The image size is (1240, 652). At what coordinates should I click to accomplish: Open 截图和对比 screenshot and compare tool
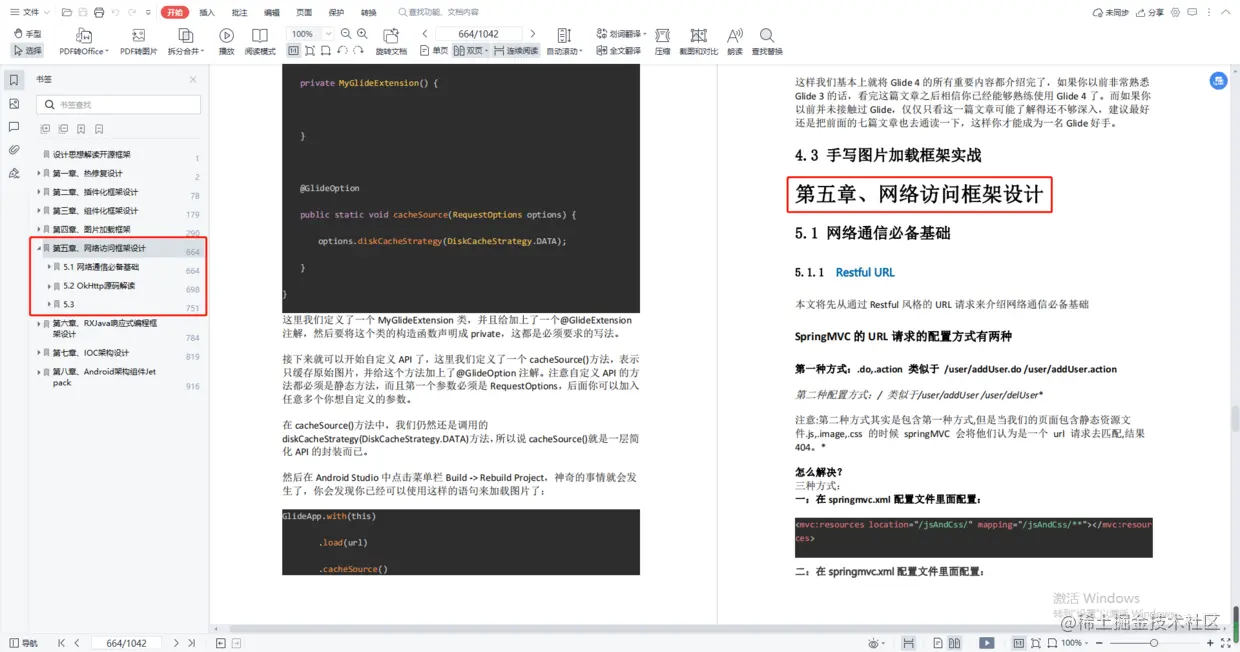coord(698,42)
